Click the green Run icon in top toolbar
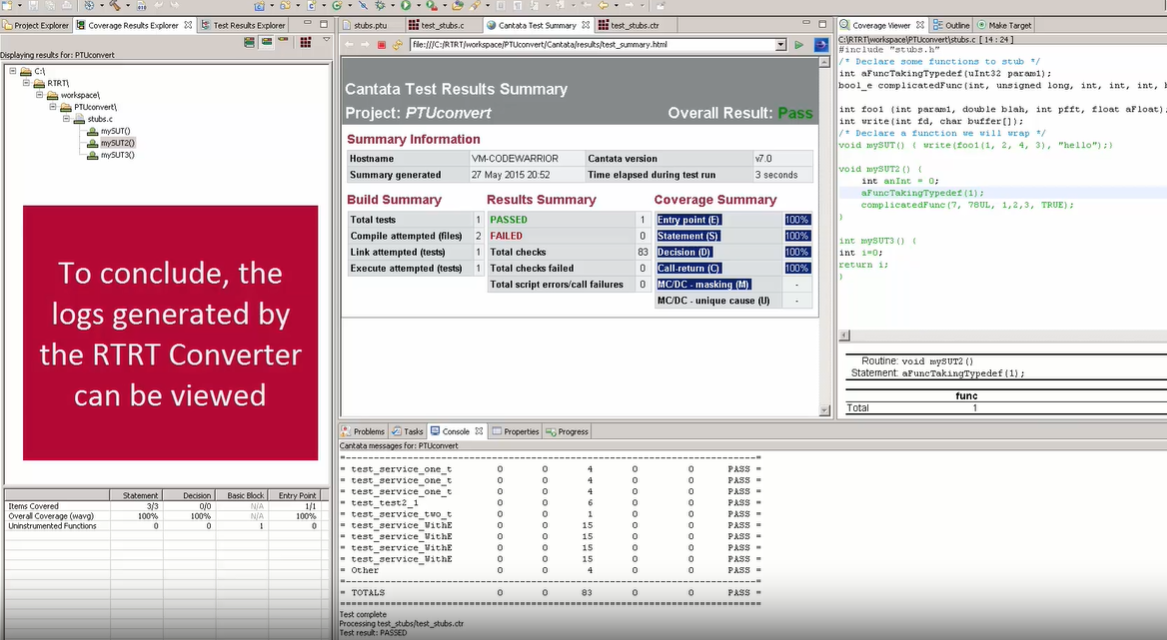 (406, 5)
